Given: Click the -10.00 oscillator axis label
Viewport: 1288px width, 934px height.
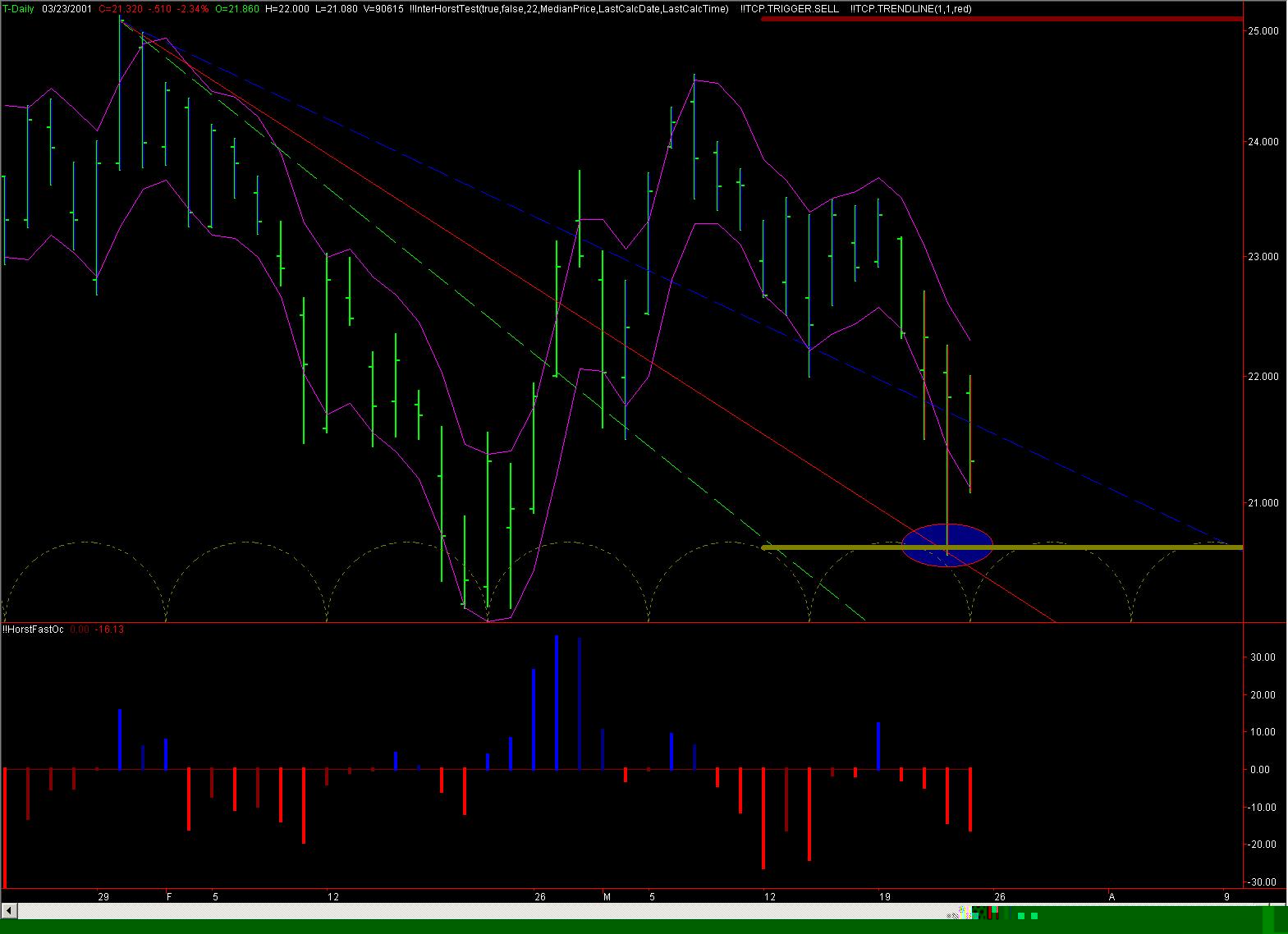Looking at the screenshot, I should coord(1262,808).
